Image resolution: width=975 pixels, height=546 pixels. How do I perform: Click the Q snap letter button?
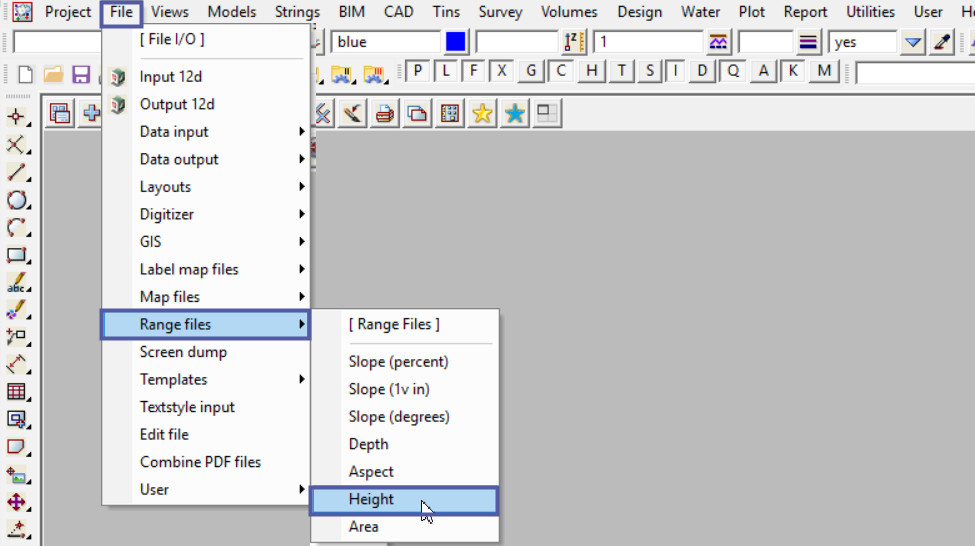(x=733, y=71)
